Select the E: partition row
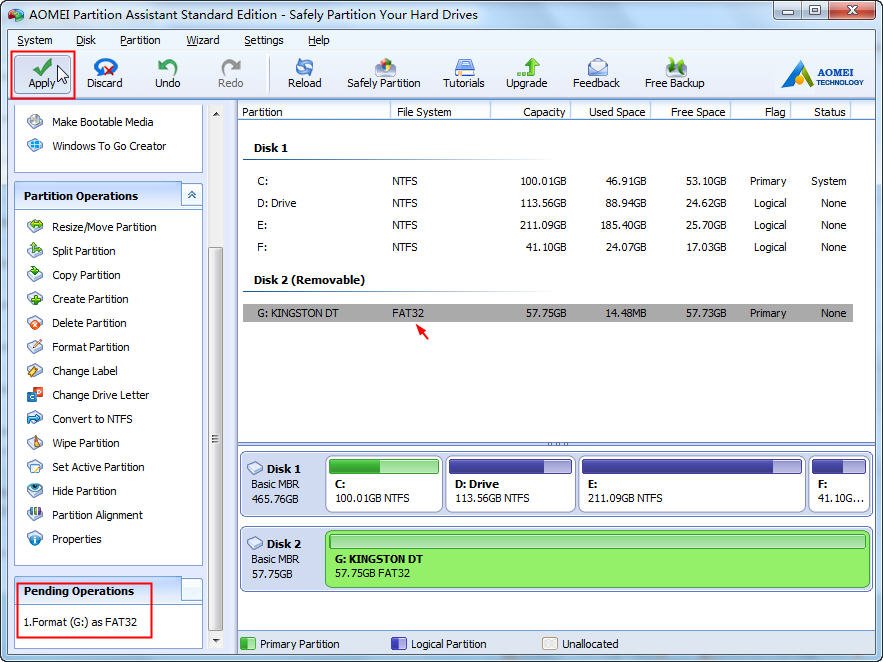 [548, 225]
